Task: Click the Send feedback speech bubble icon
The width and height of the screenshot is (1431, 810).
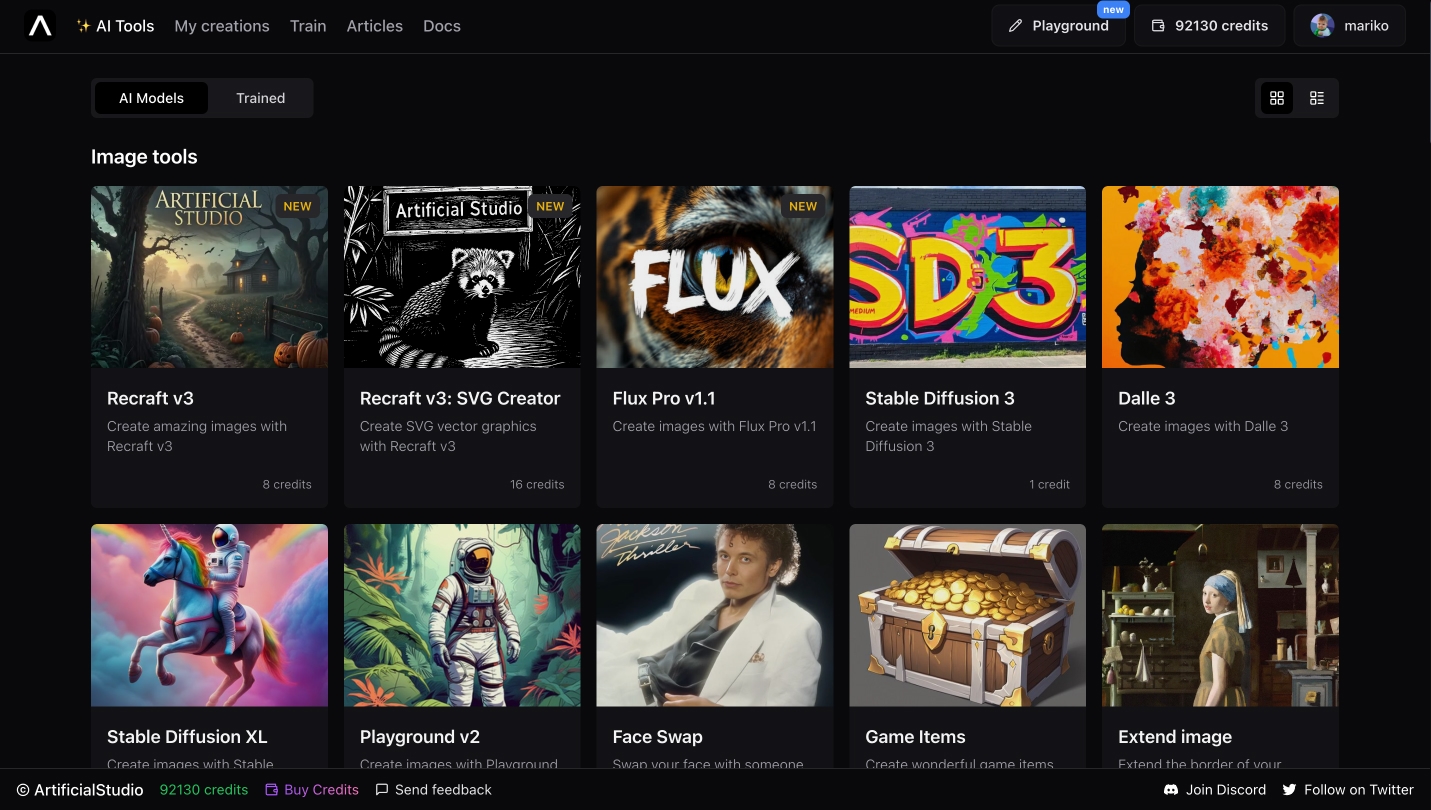Action: [x=381, y=790]
